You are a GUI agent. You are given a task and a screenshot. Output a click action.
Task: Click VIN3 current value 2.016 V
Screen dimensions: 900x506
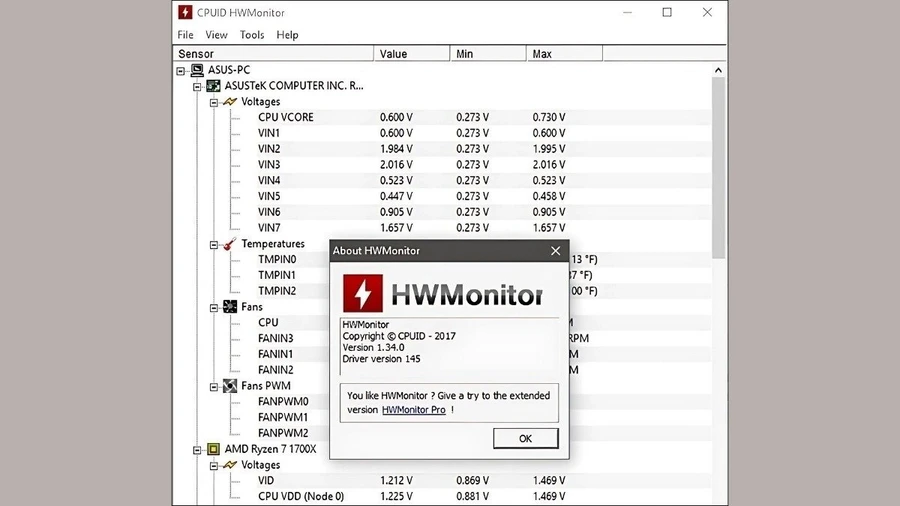396,165
